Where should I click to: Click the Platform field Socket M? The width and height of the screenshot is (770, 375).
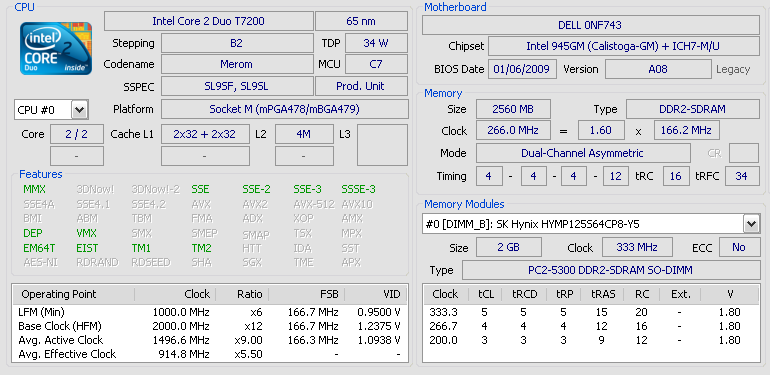pos(285,109)
